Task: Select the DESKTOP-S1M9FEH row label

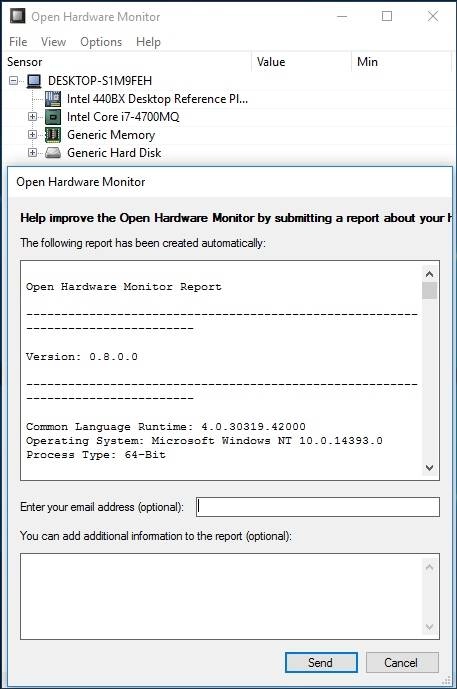Action: pyautogui.click(x=100, y=81)
